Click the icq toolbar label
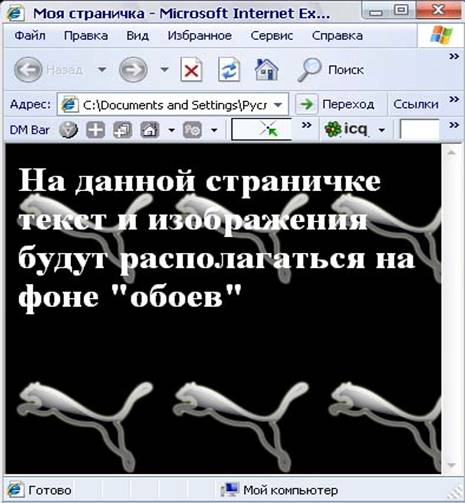 pos(355,129)
